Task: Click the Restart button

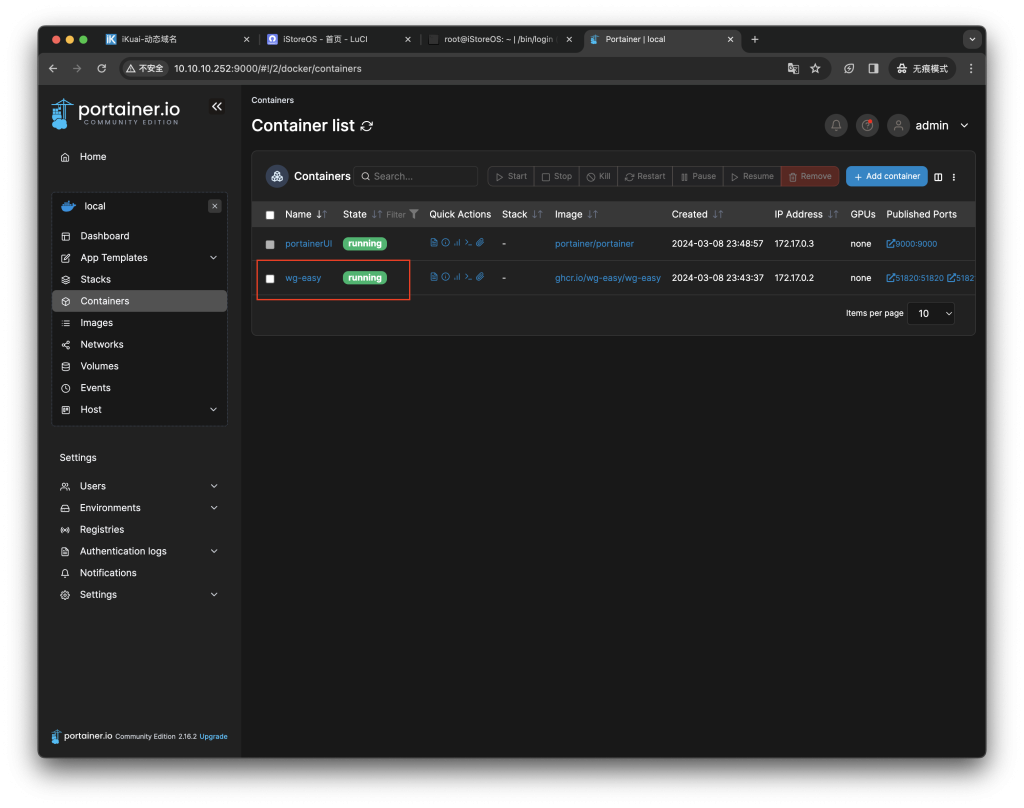Action: pos(645,176)
